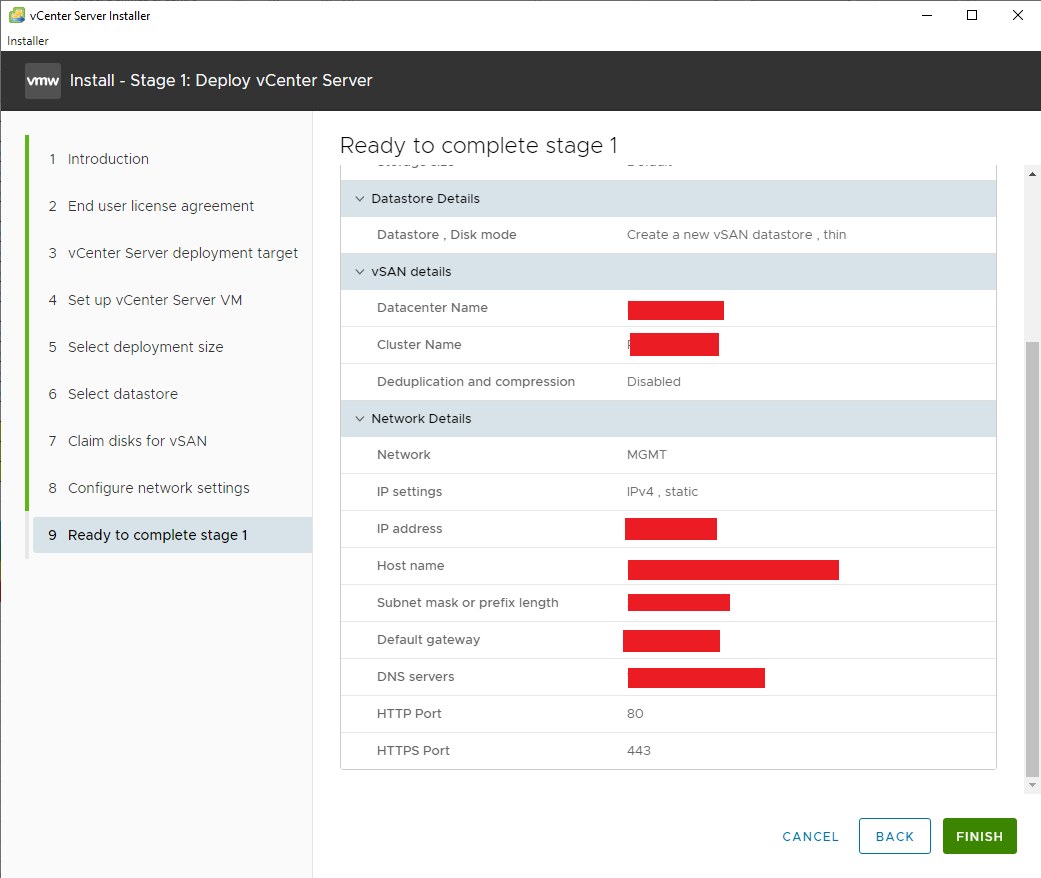Image resolution: width=1041 pixels, height=878 pixels.
Task: Click the 'Network' row label
Action: pos(404,455)
